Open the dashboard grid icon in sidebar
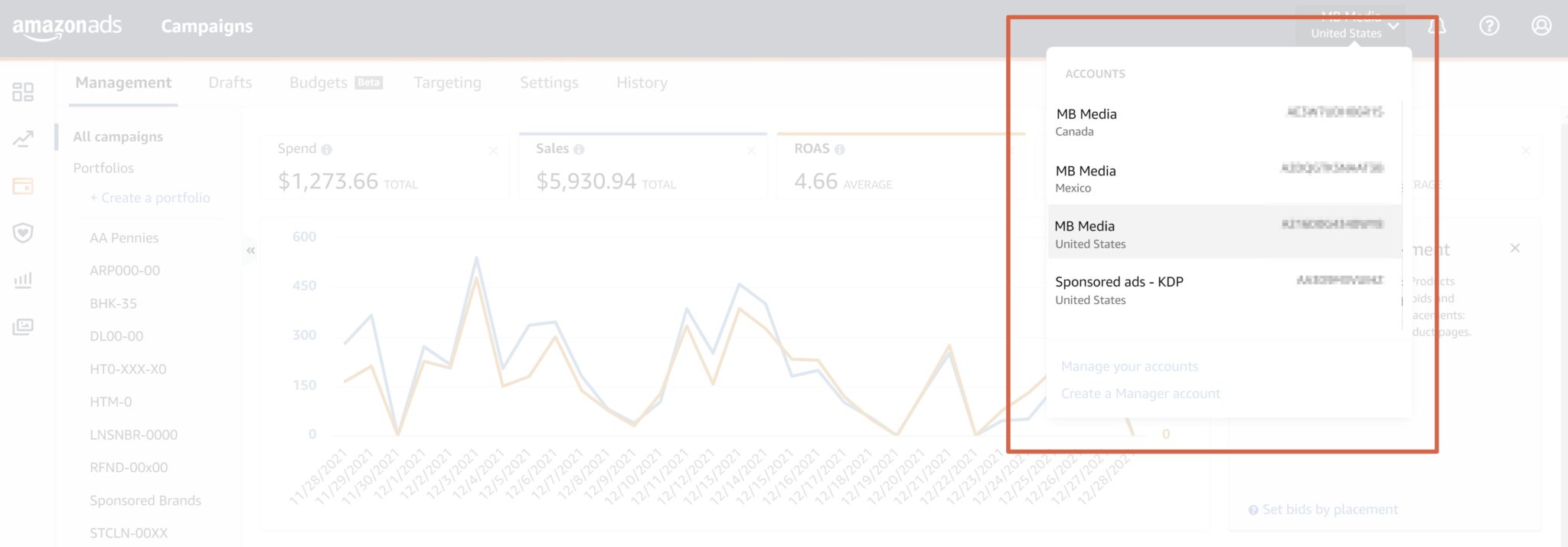Viewport: 1568px width, 547px height. [x=23, y=92]
